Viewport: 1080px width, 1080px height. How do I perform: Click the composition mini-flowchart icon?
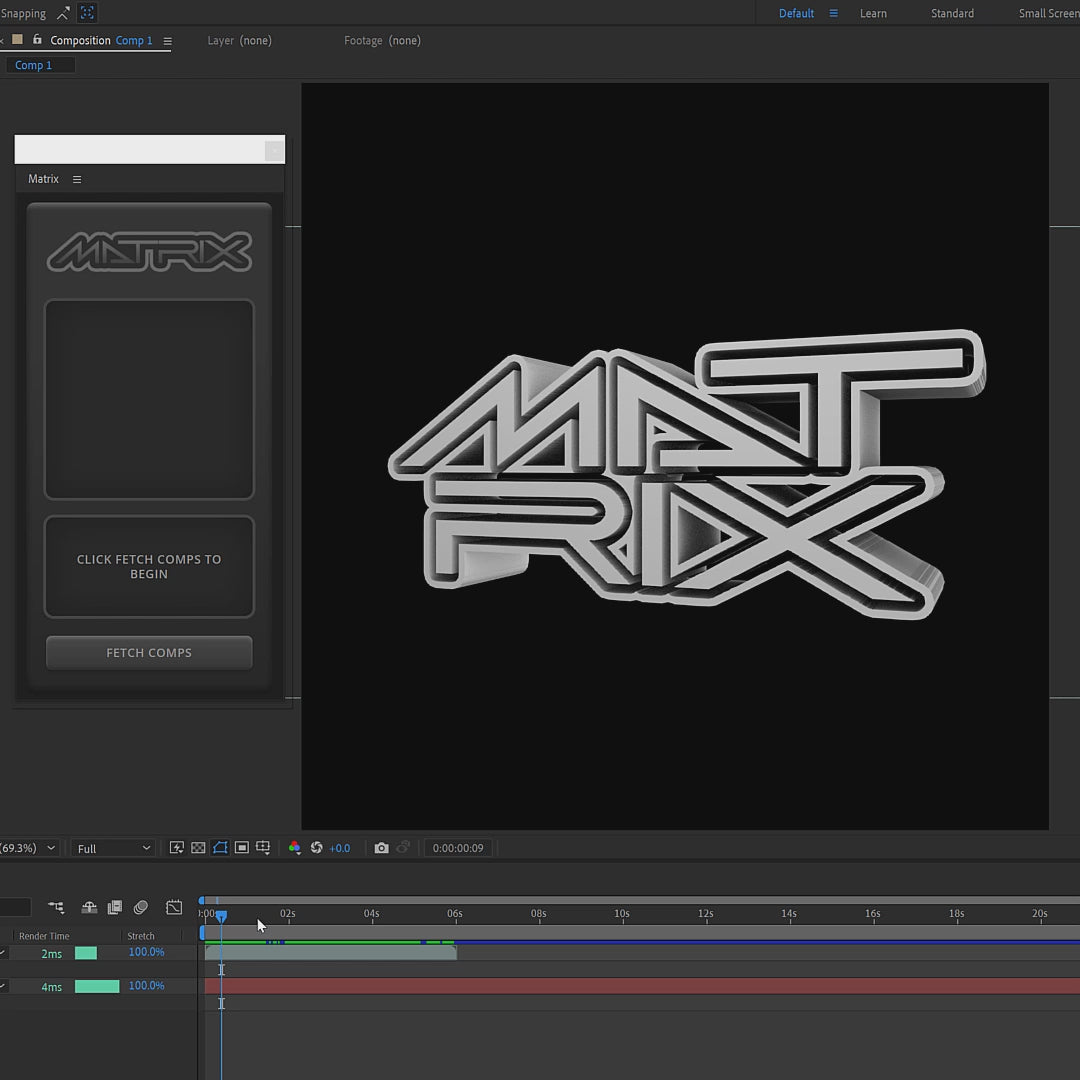point(56,908)
